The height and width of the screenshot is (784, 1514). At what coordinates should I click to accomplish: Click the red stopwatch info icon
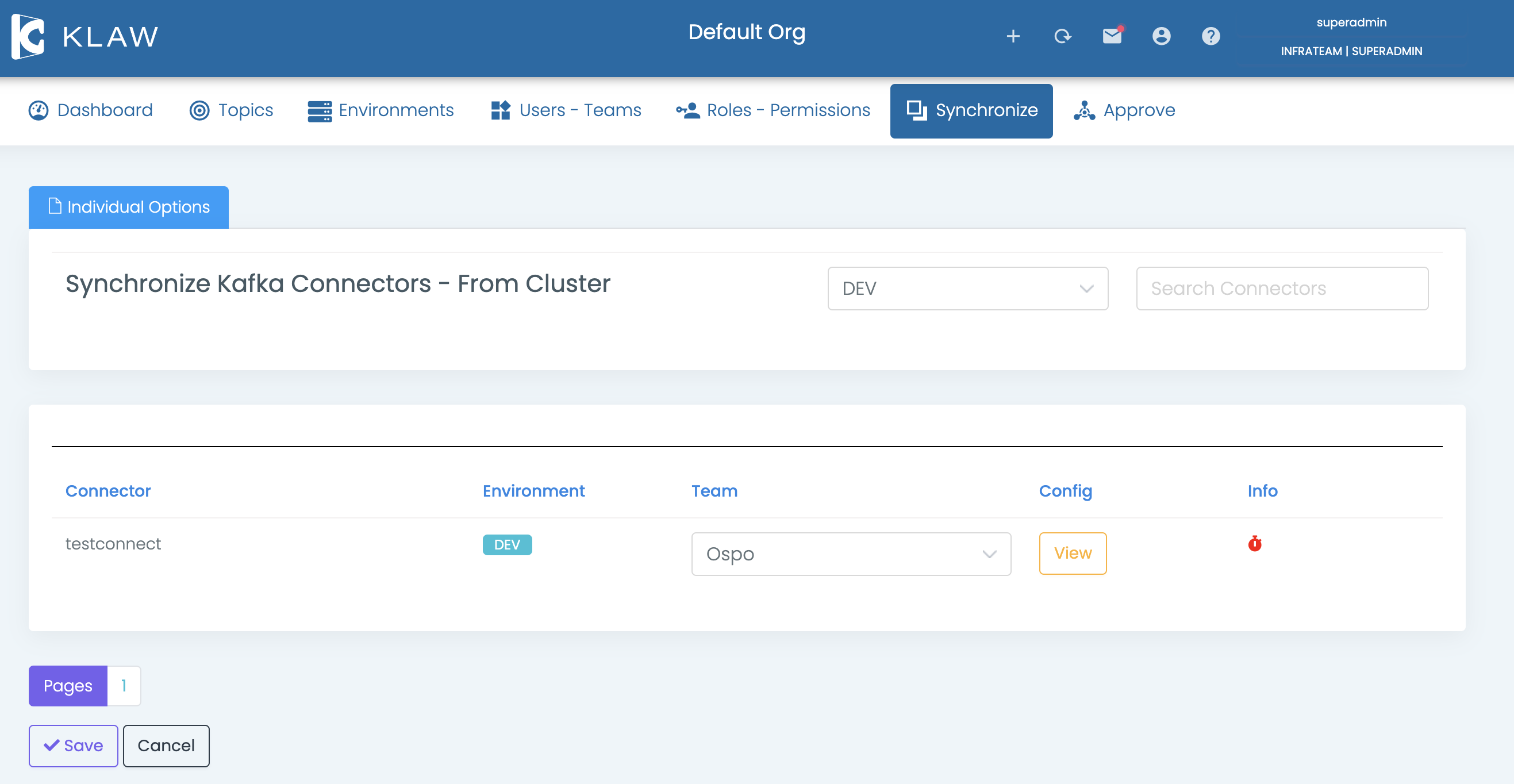(x=1255, y=544)
